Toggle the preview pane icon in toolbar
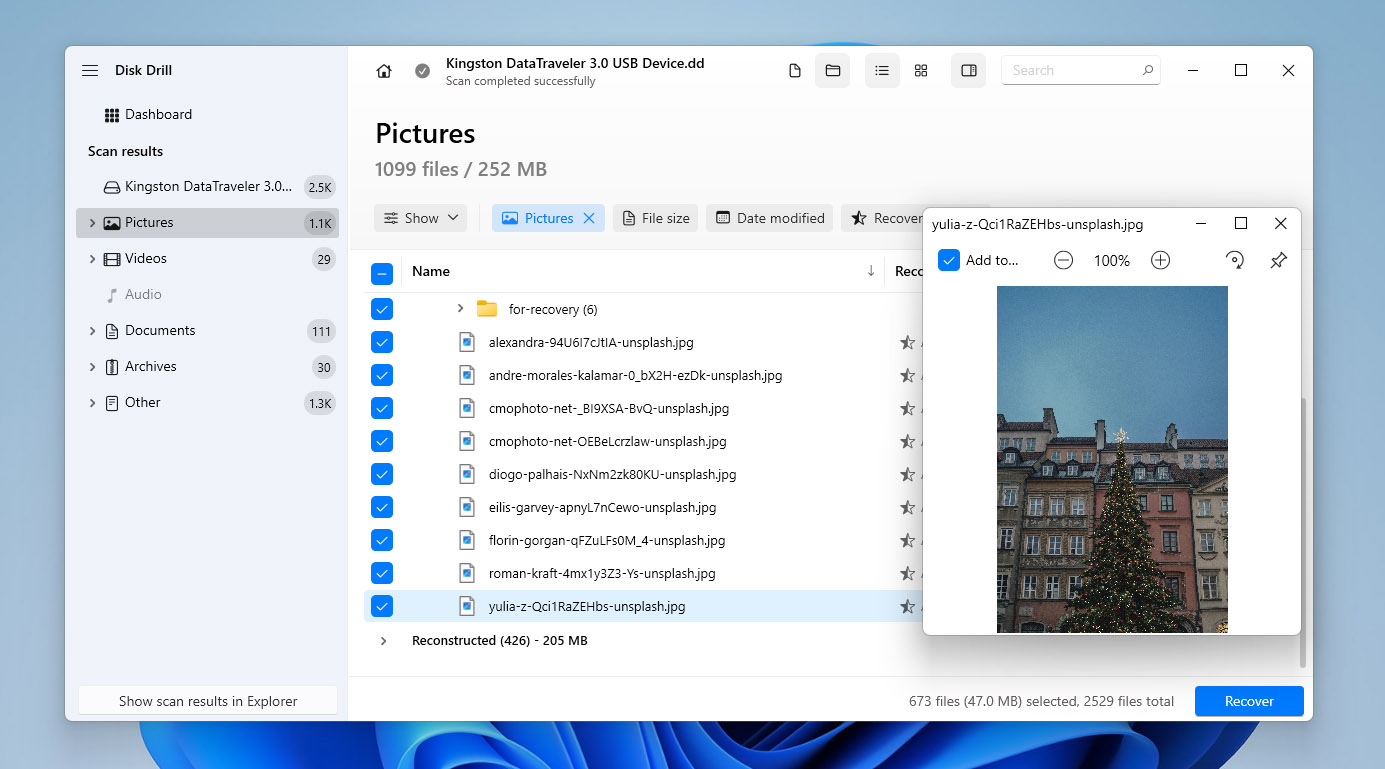This screenshot has height=769, width=1385. click(967, 70)
